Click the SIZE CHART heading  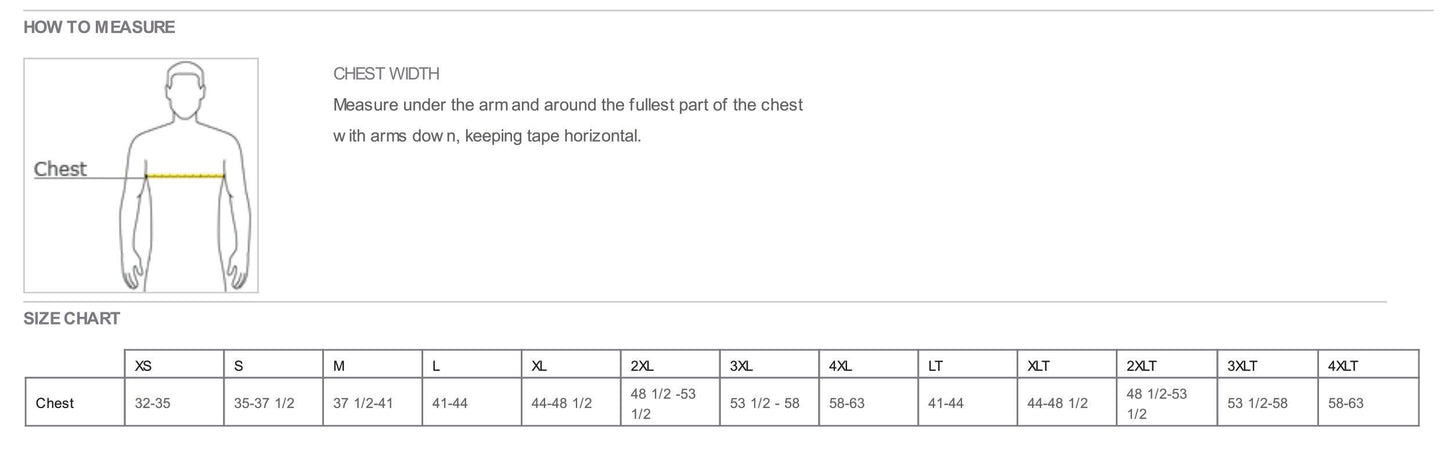click(72, 319)
